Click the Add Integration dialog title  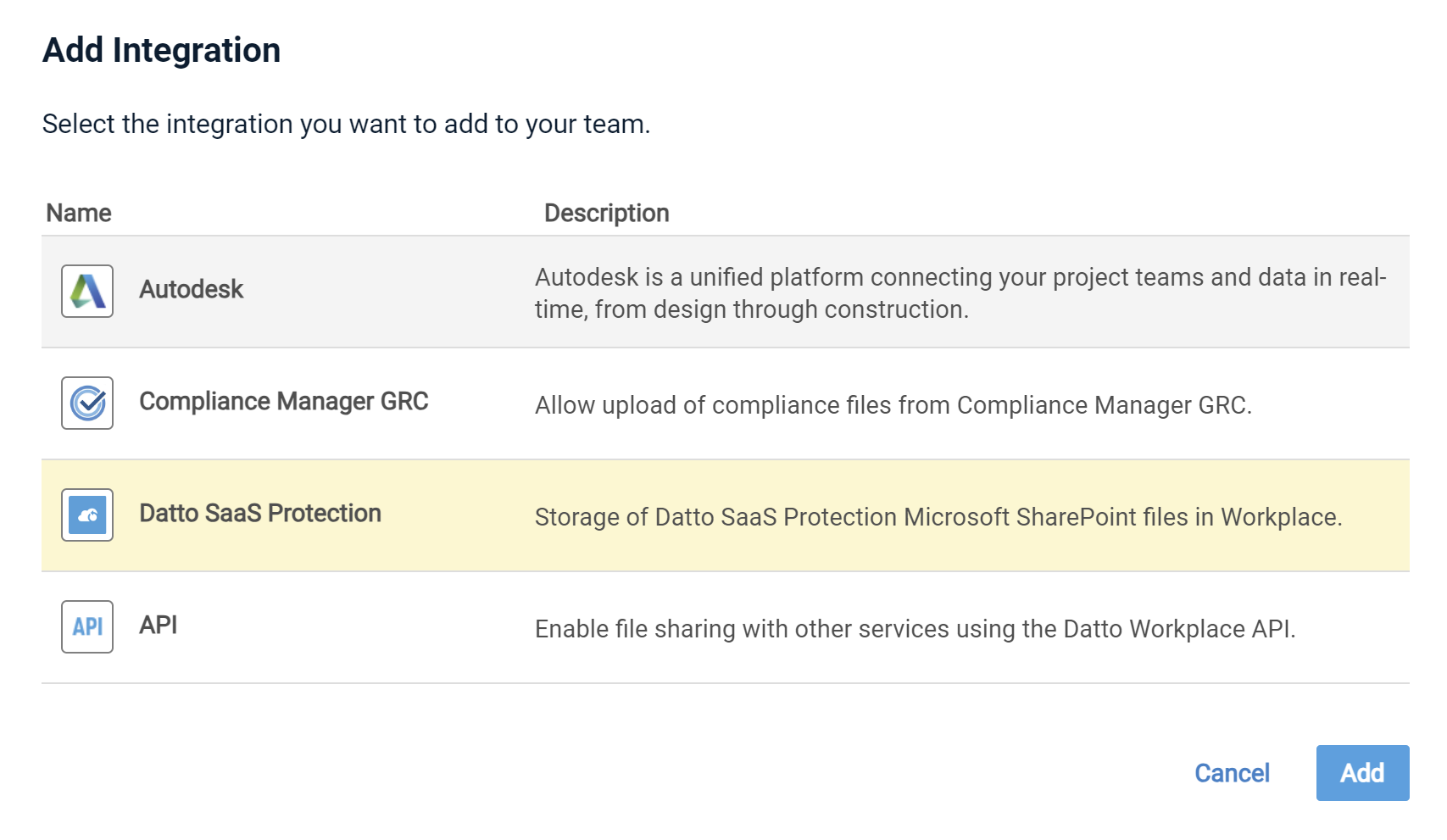[161, 50]
